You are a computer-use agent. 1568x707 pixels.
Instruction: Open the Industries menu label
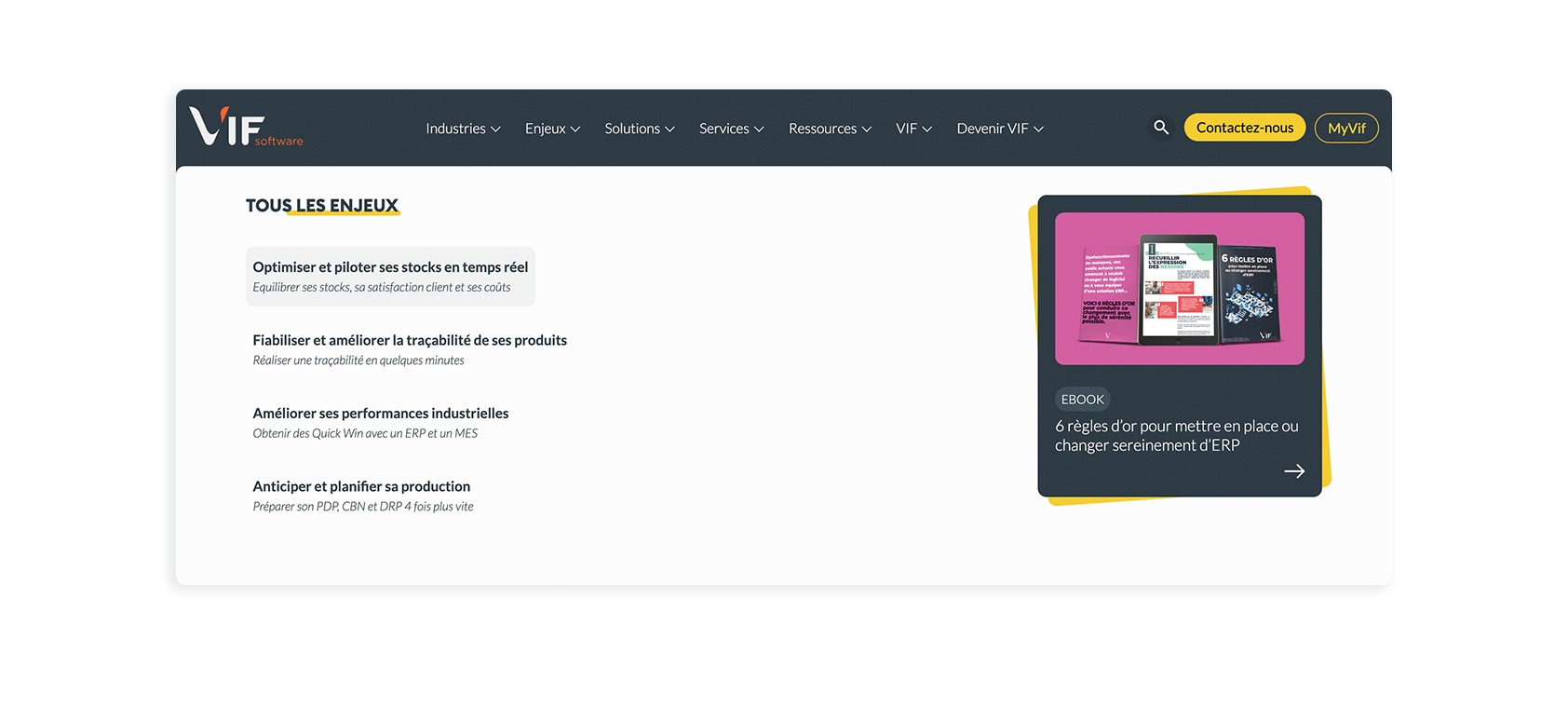455,129
